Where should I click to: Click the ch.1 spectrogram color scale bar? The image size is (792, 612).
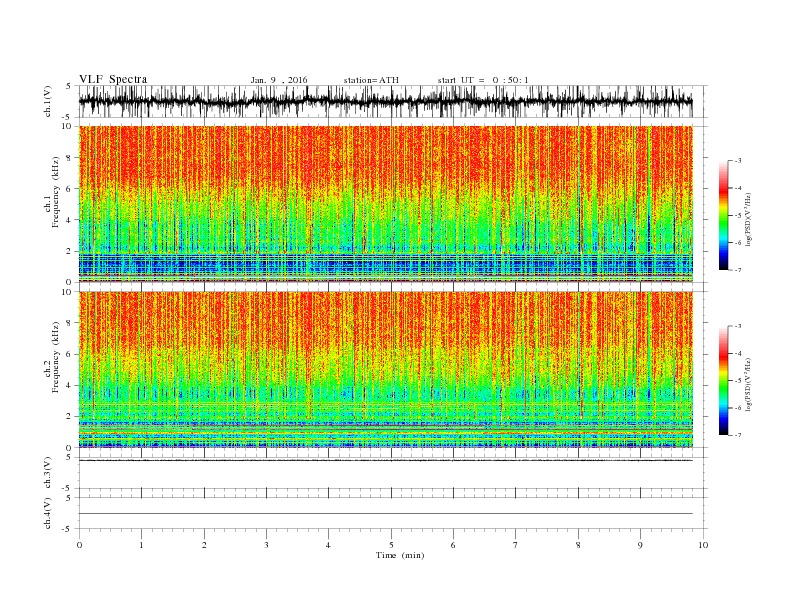pos(723,216)
